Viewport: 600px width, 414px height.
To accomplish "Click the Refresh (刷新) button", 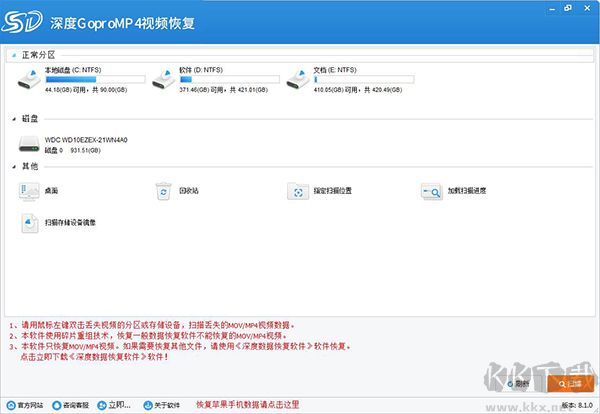I will point(519,382).
